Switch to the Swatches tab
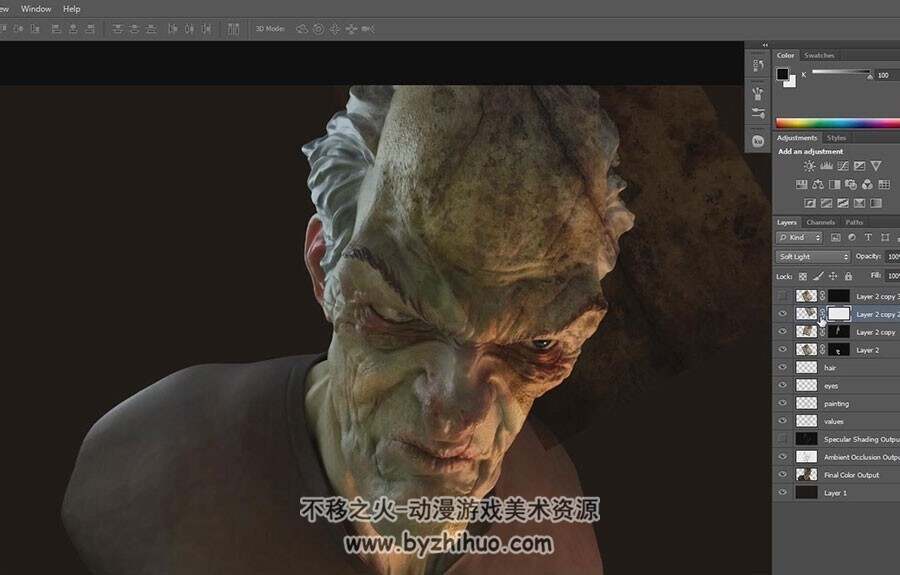 point(819,56)
